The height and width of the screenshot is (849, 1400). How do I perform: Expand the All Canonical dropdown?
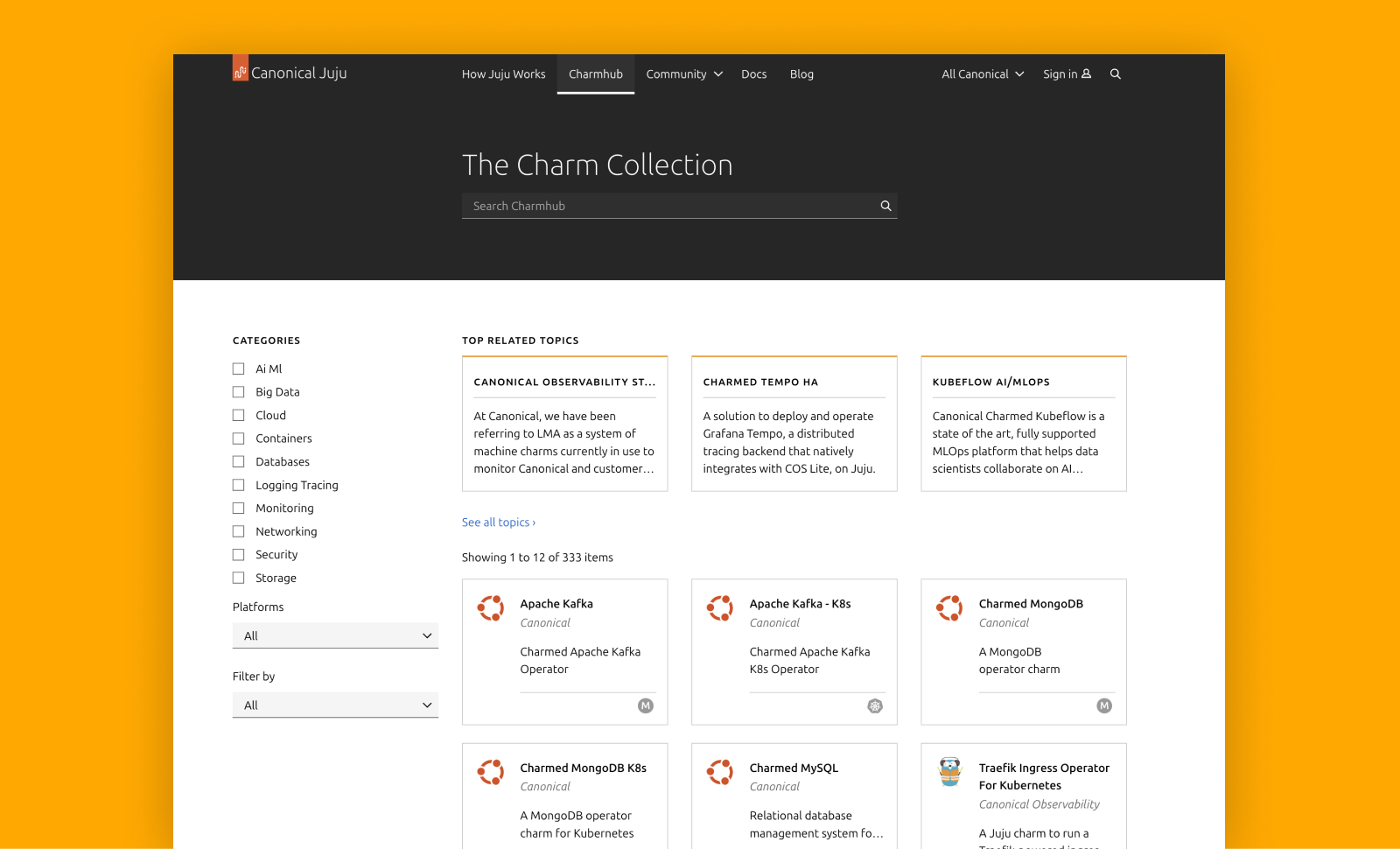tap(983, 74)
